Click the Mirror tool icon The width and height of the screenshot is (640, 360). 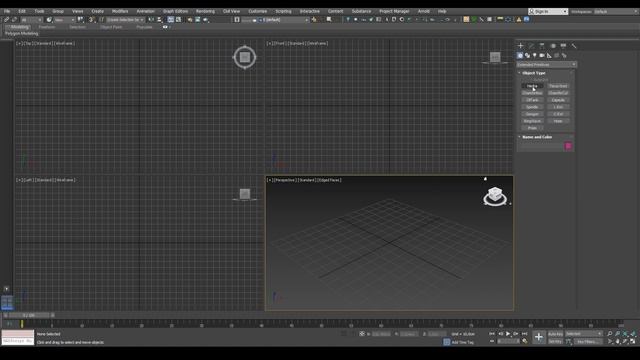pos(152,20)
